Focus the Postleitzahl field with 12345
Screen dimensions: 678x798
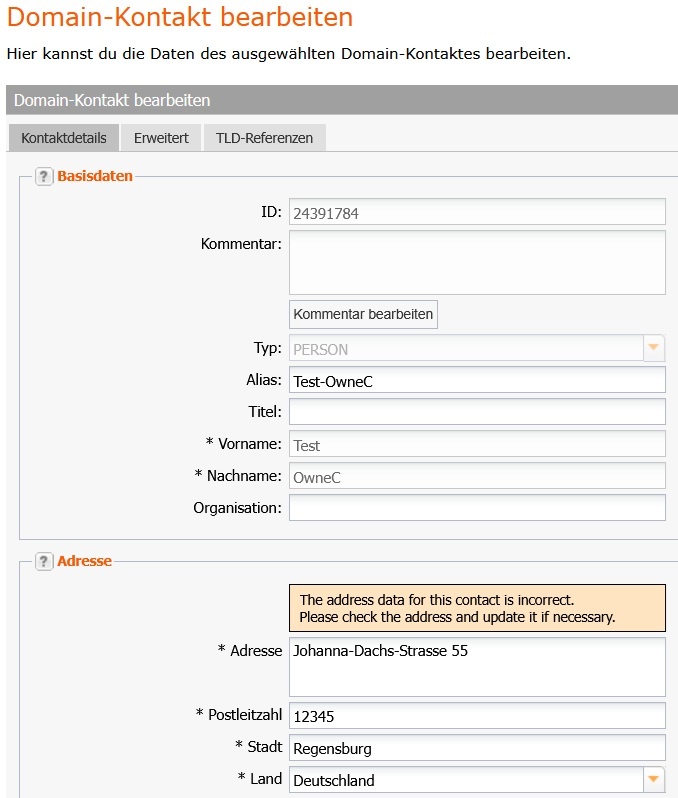point(477,716)
